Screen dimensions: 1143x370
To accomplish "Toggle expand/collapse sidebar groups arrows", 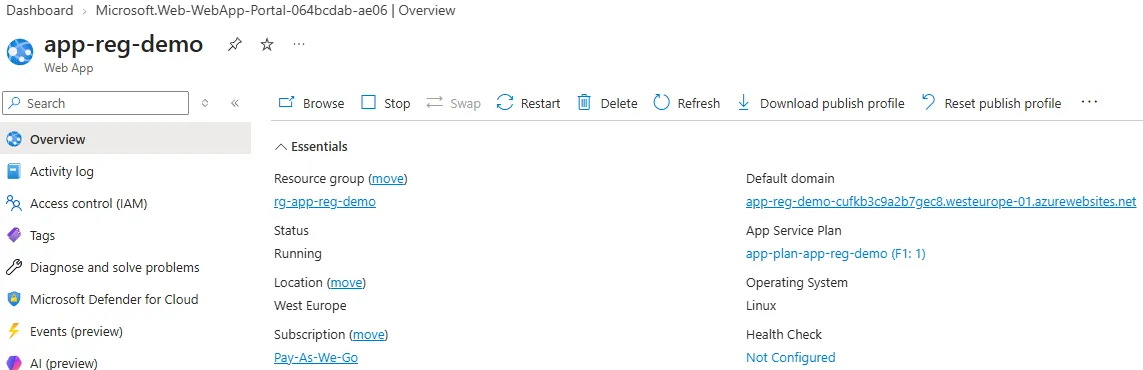I will pos(206,103).
